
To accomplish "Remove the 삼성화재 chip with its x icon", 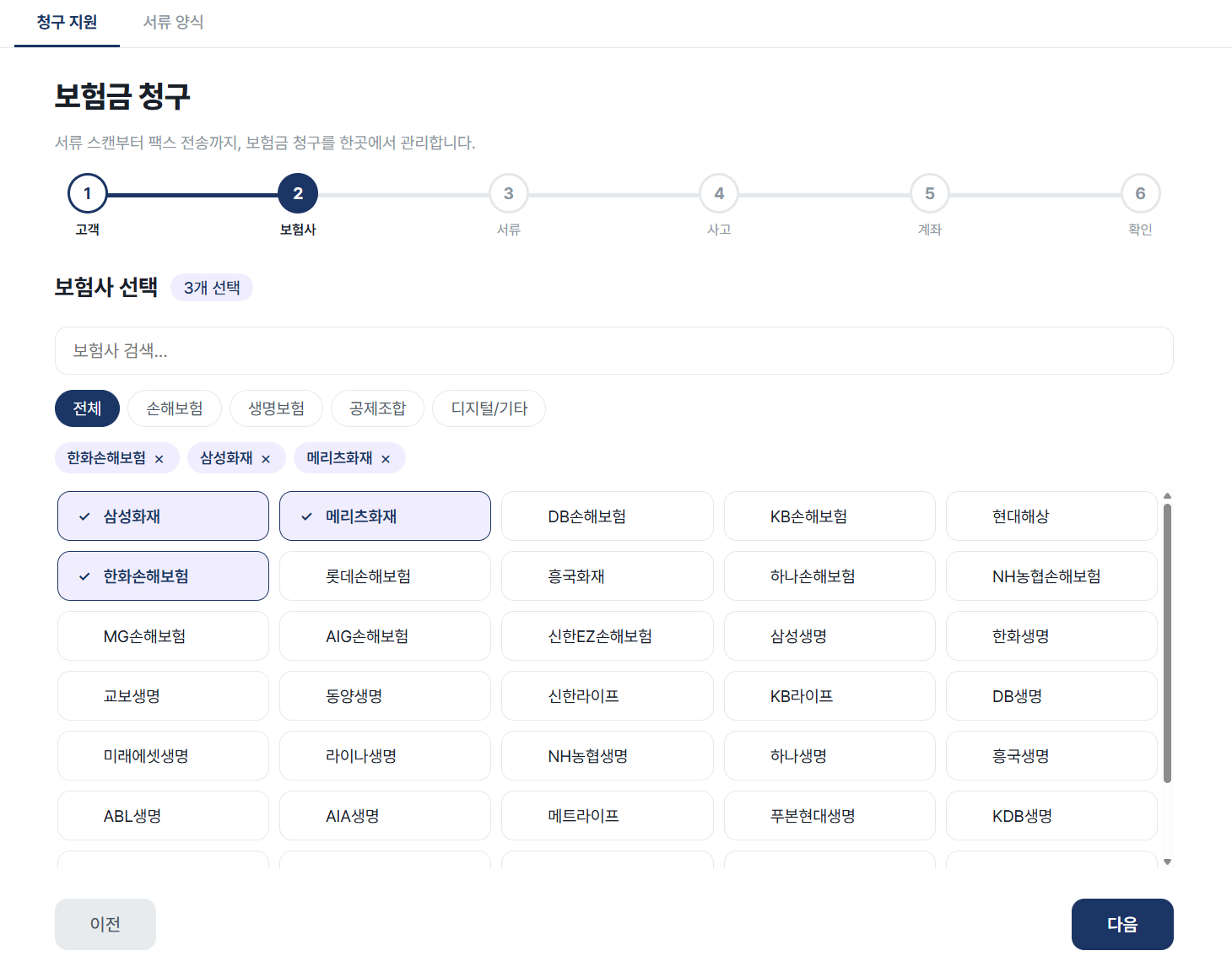I will click(266, 459).
